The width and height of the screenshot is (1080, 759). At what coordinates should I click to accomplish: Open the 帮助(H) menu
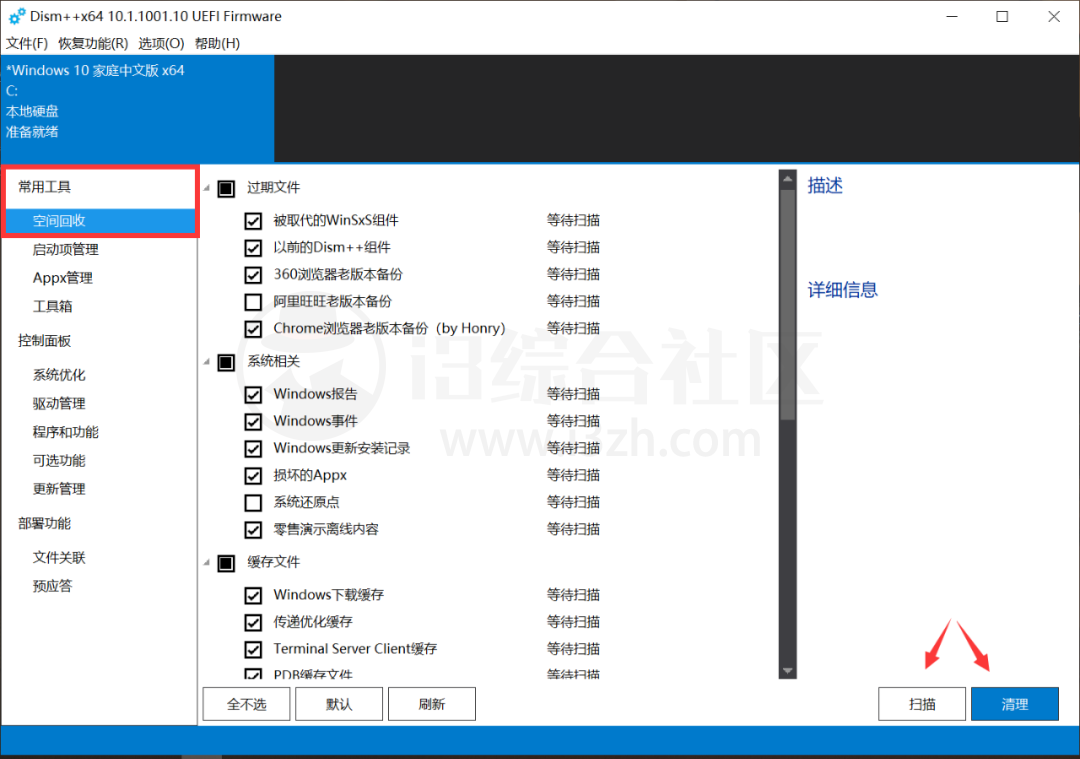pos(217,43)
